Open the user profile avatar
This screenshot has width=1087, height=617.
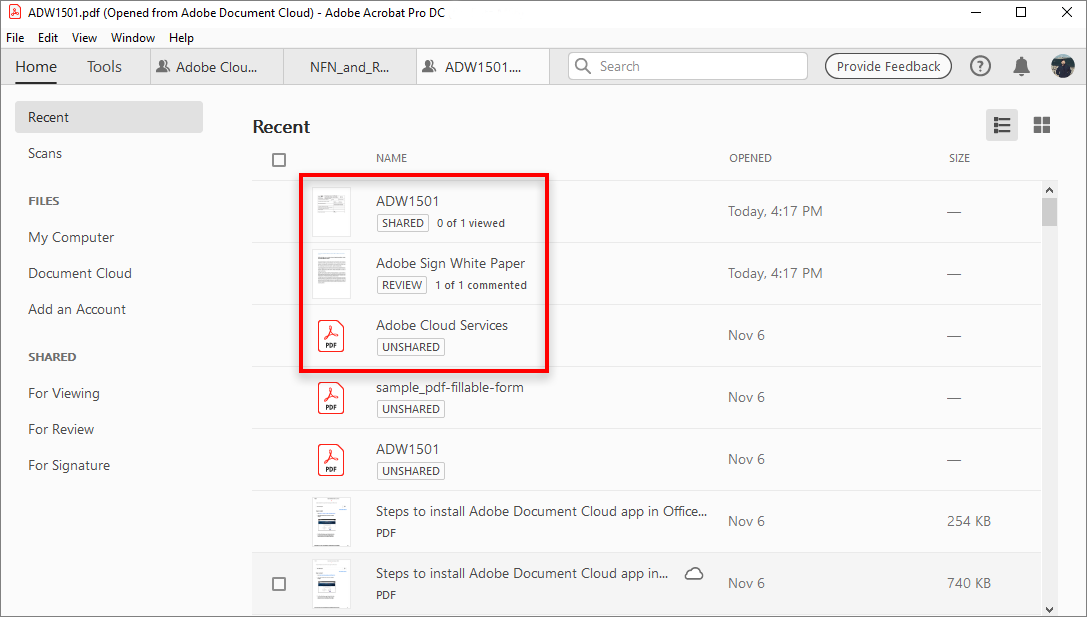coord(1062,66)
